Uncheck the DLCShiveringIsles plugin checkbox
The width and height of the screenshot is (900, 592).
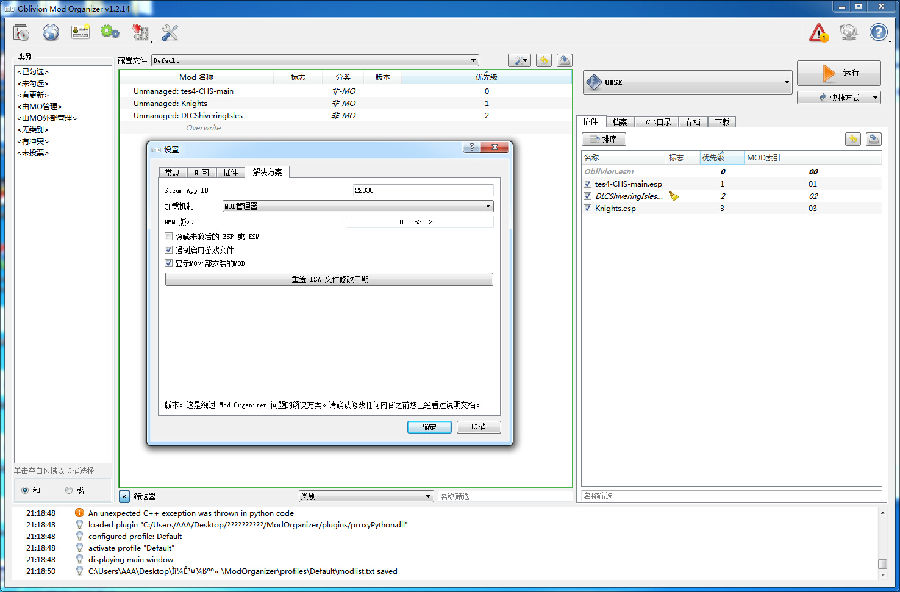click(588, 196)
